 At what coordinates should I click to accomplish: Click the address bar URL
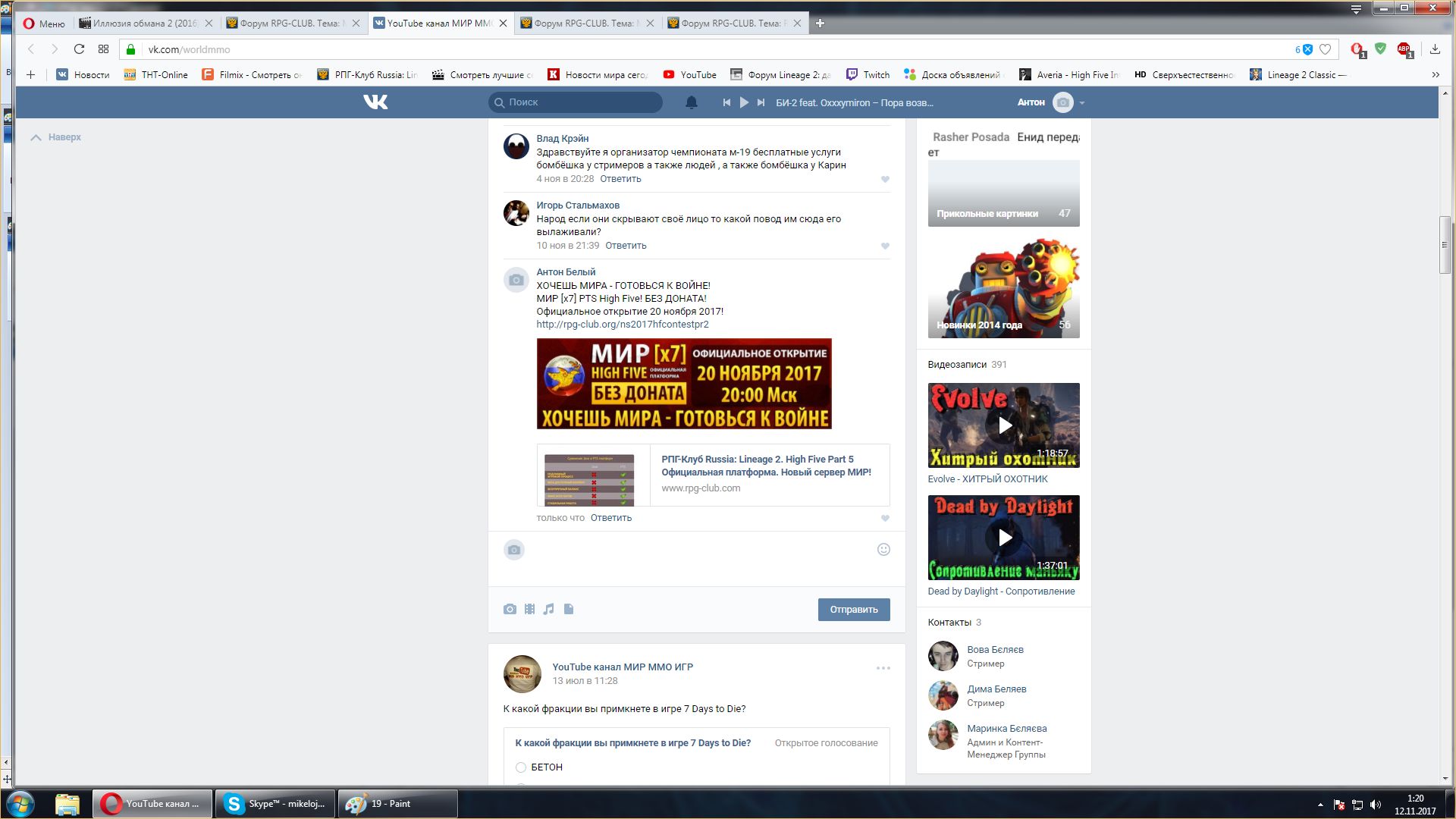click(x=189, y=49)
